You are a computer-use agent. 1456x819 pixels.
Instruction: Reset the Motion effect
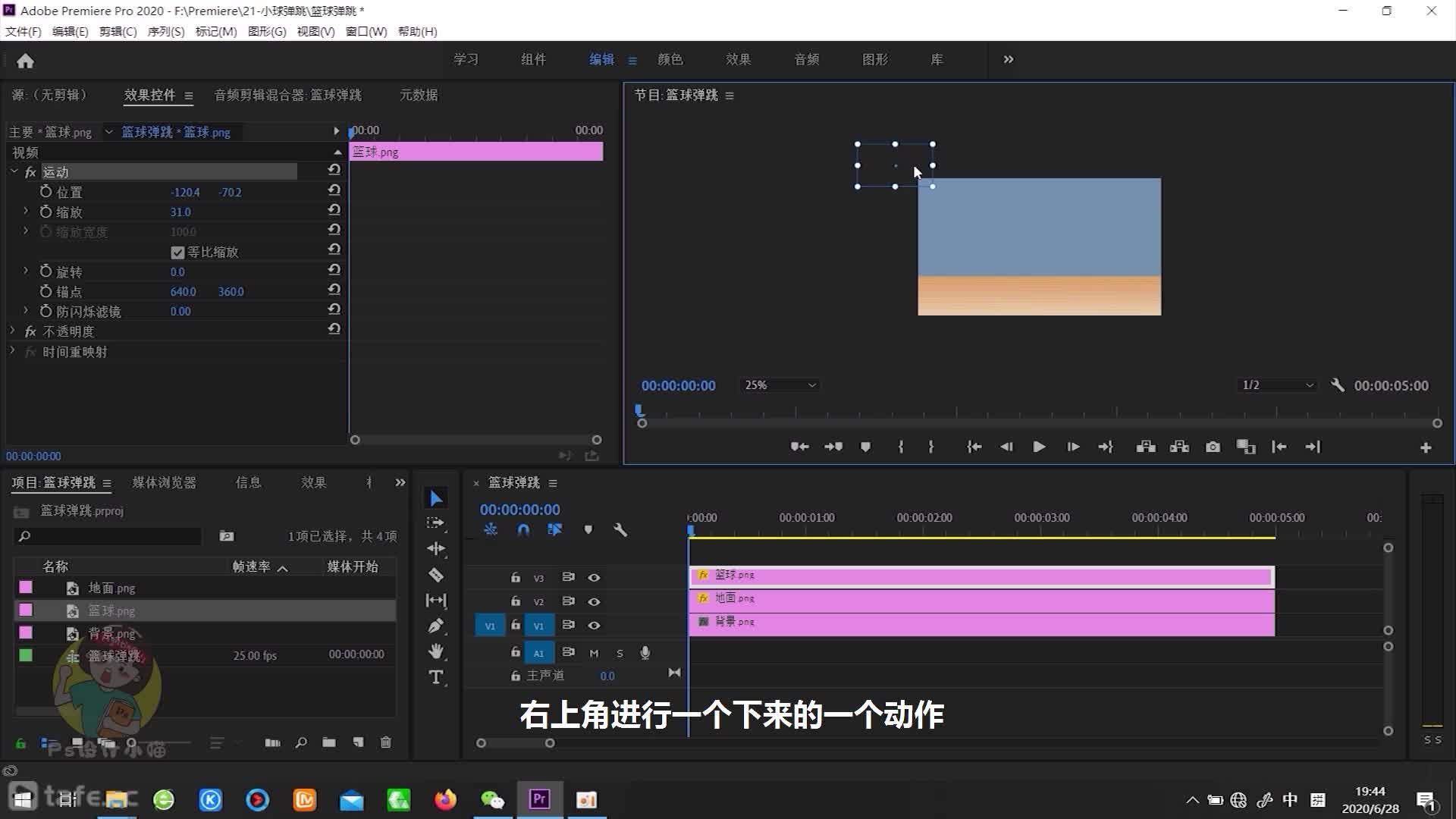(334, 170)
